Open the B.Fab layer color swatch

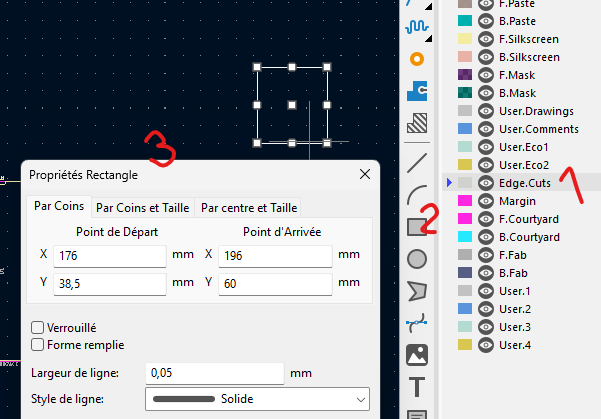coord(465,273)
